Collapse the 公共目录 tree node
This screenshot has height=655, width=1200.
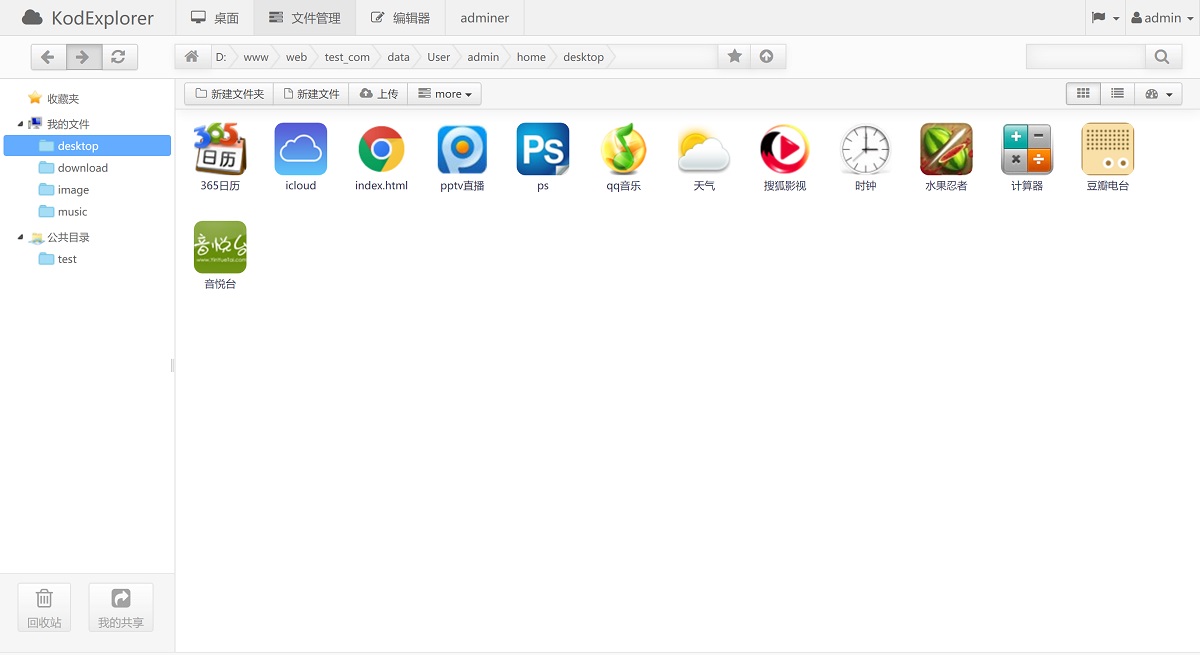[x=21, y=237]
